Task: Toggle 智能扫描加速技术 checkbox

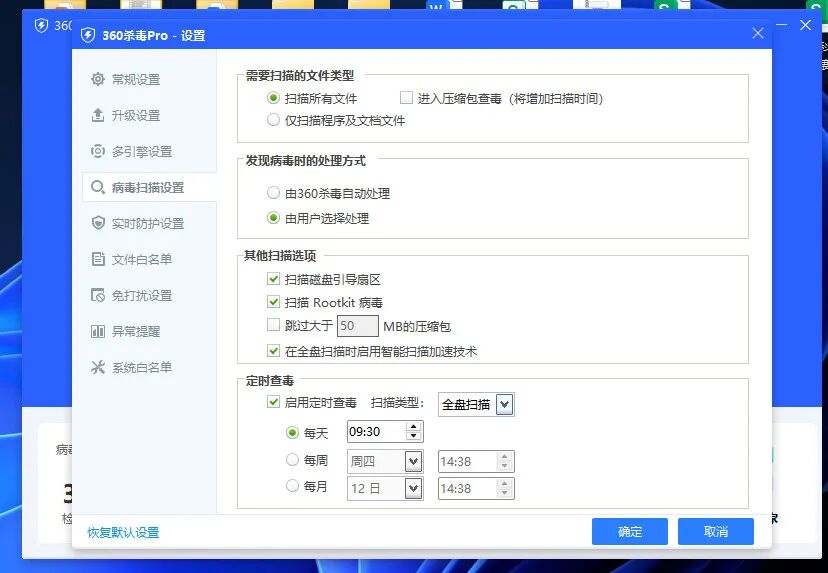Action: (x=273, y=350)
